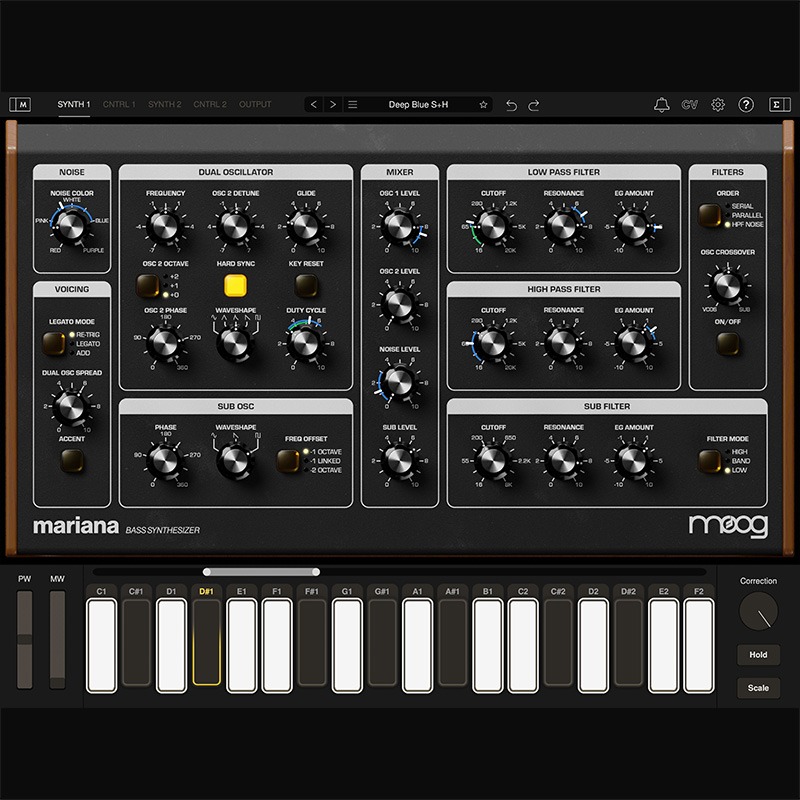Click the Hold button
Screen dimensions: 800x800
pos(758,655)
